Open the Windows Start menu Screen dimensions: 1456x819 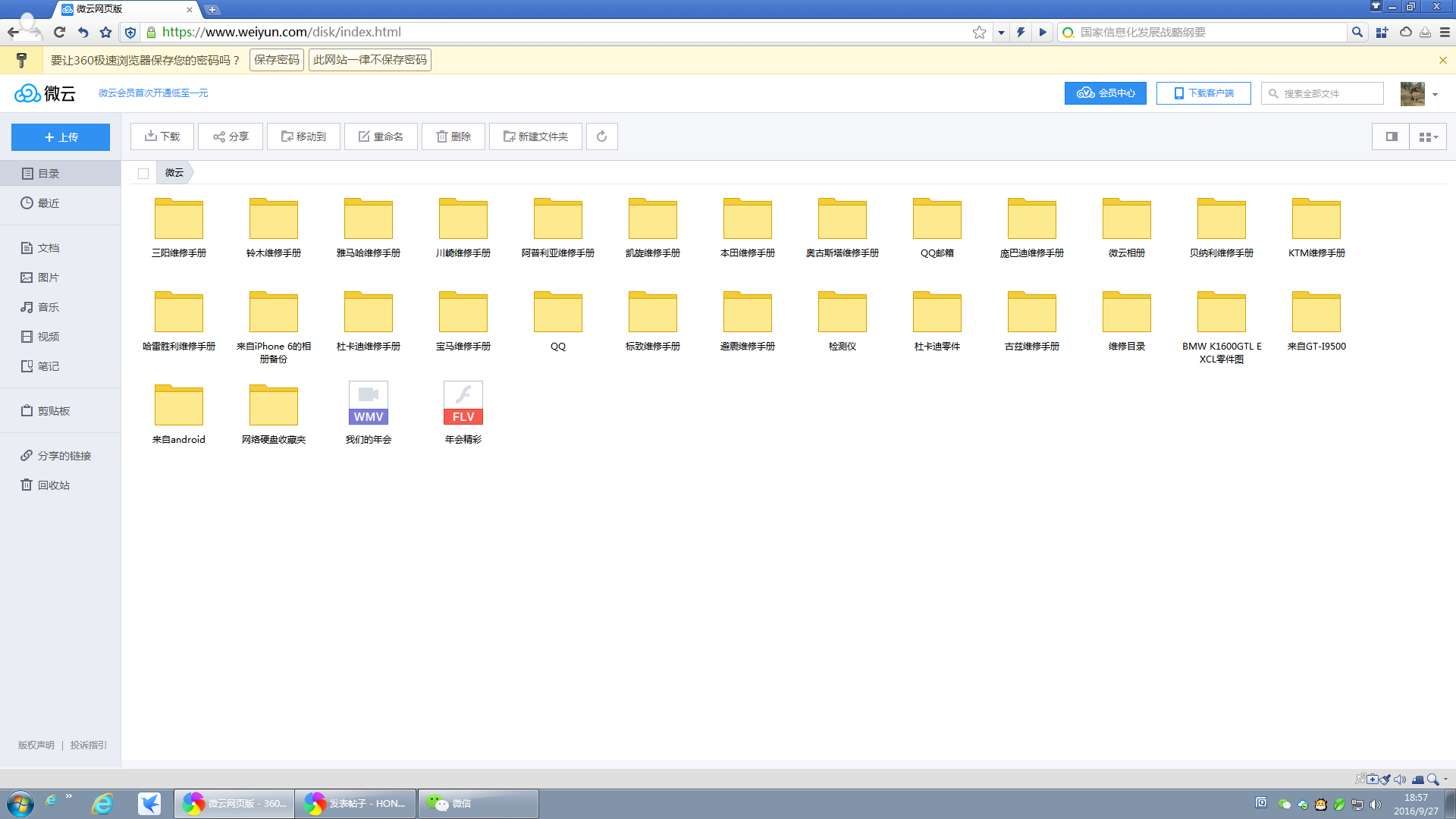pos(20,803)
